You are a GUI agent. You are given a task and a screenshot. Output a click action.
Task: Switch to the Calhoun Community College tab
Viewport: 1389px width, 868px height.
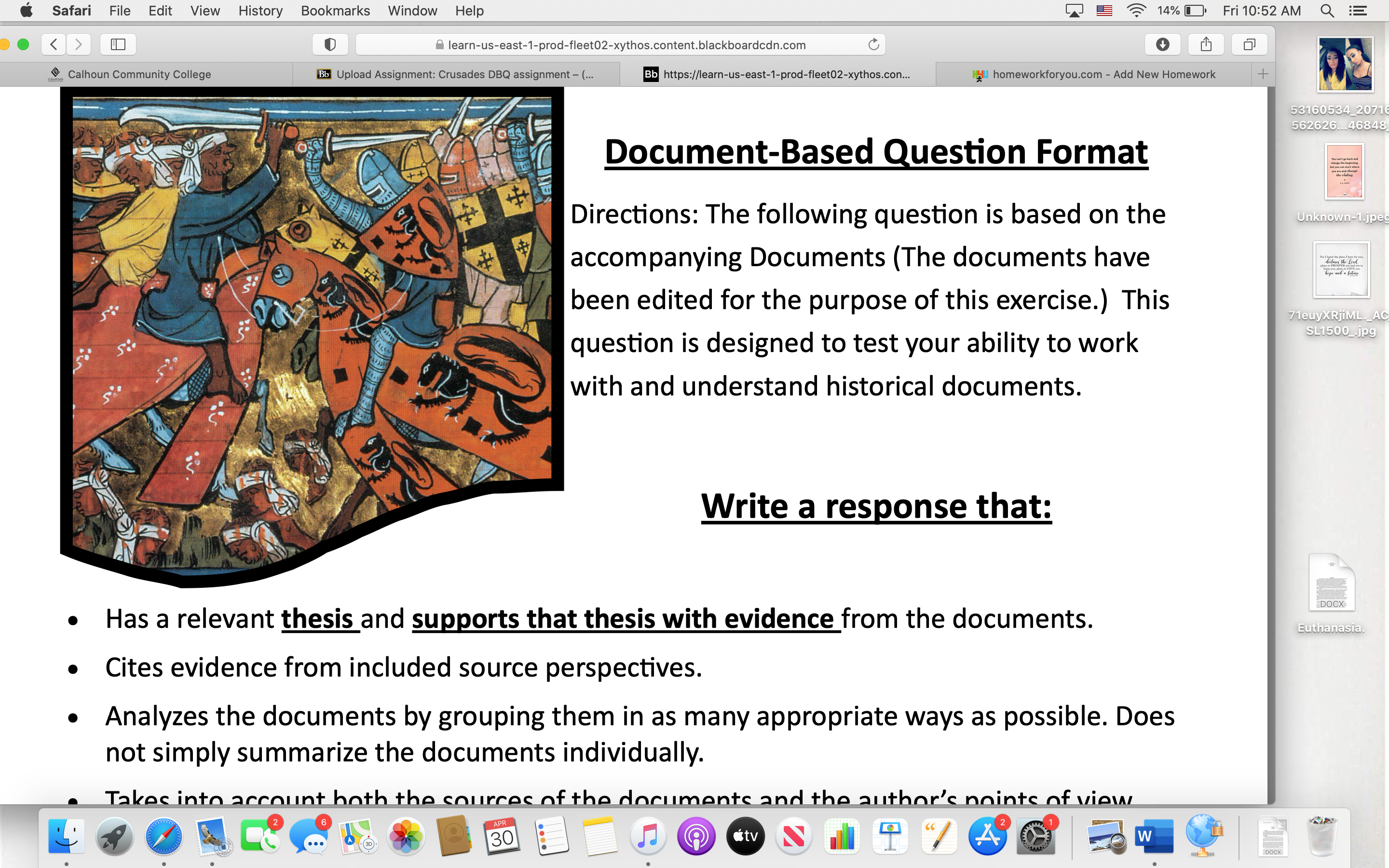click(x=139, y=74)
